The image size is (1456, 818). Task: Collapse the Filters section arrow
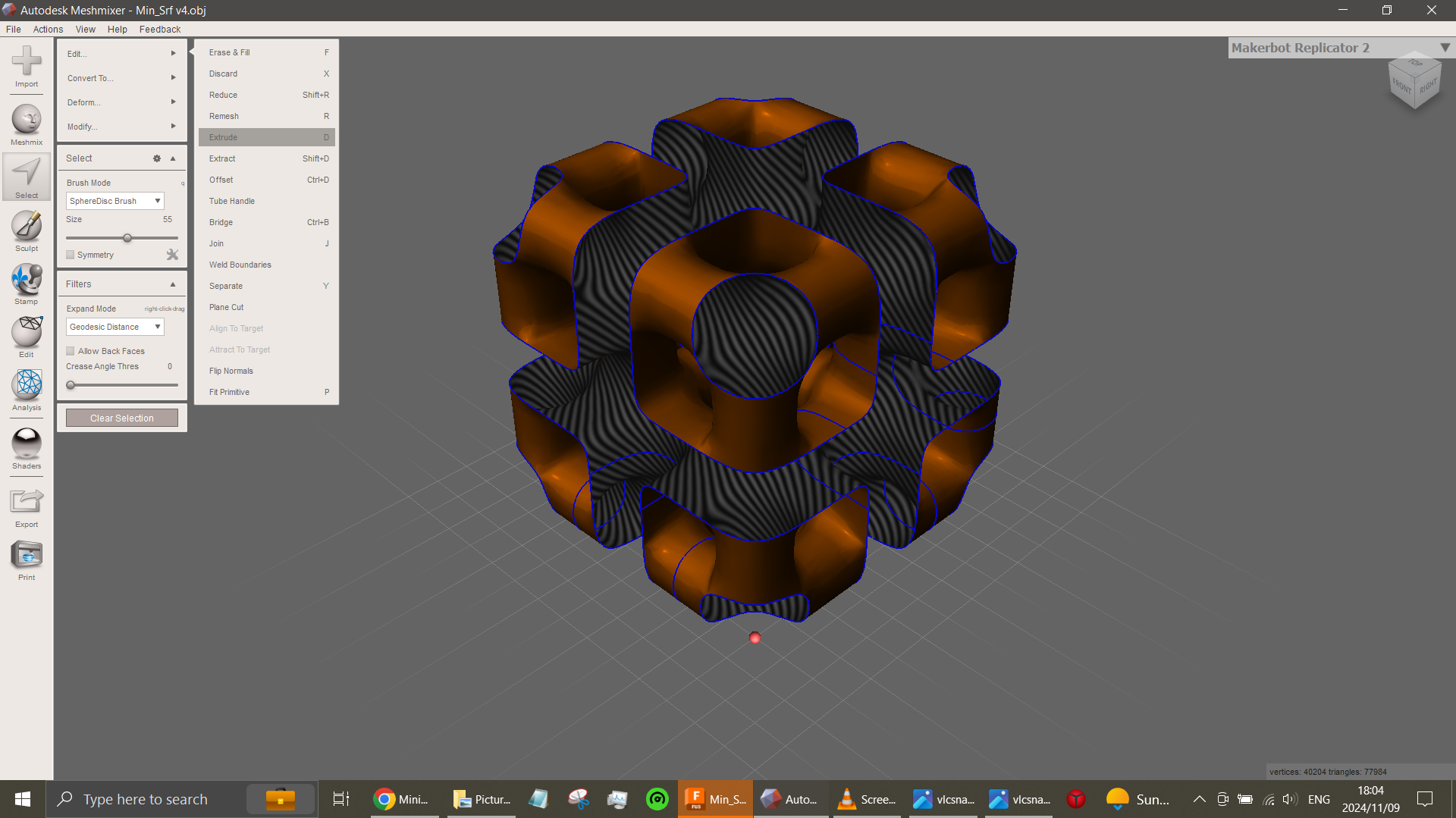click(x=173, y=284)
